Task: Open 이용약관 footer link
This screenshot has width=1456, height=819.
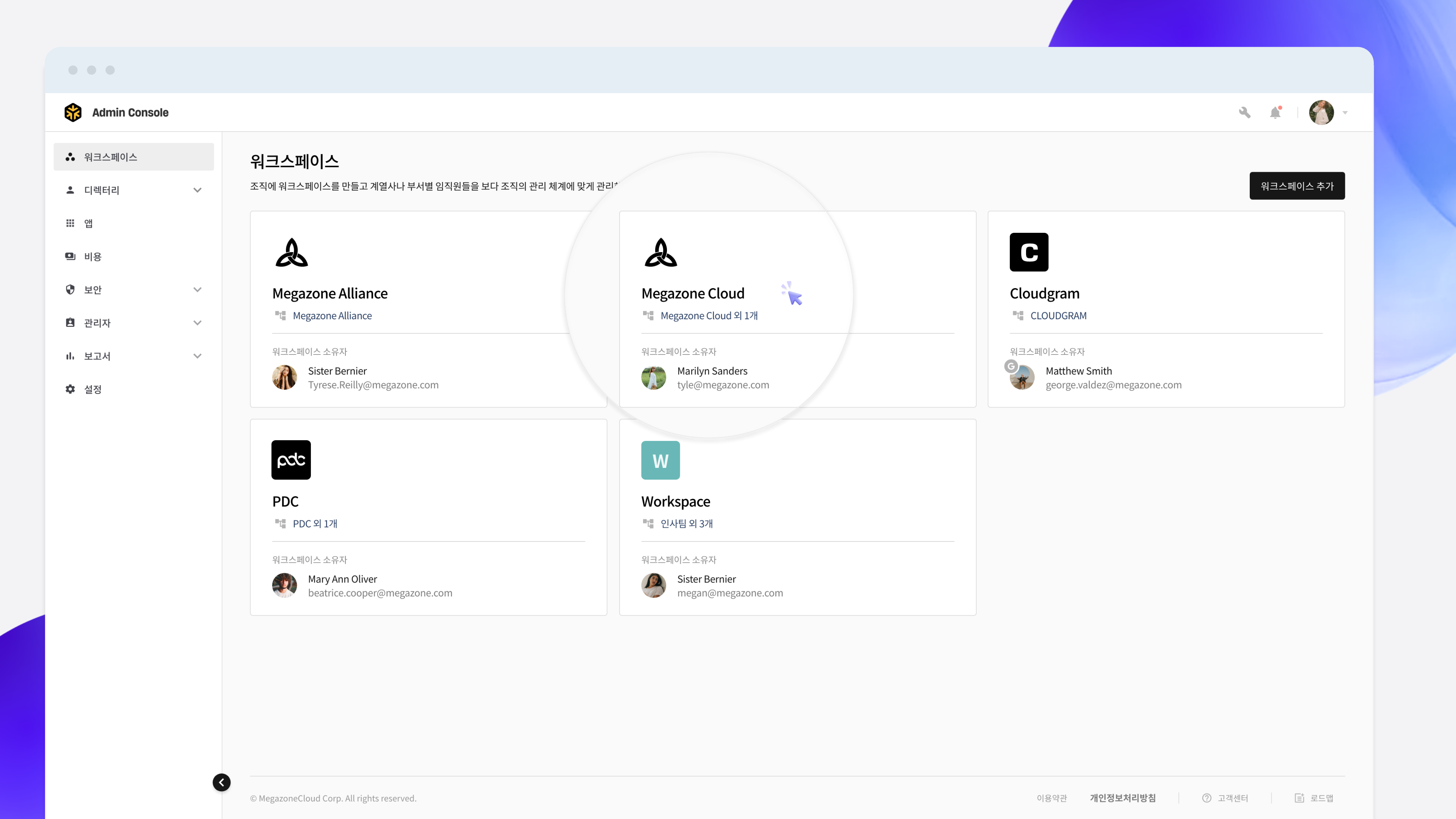Action: 1052,798
